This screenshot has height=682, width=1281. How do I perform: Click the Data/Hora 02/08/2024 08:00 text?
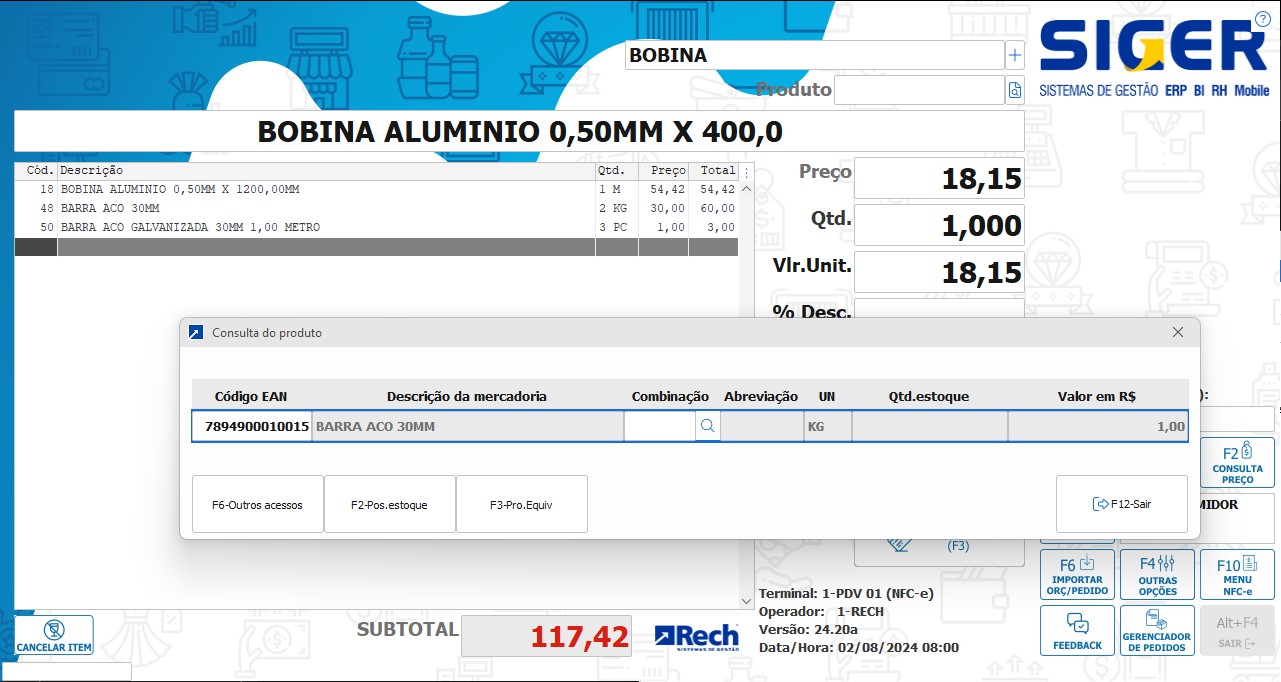[859, 647]
